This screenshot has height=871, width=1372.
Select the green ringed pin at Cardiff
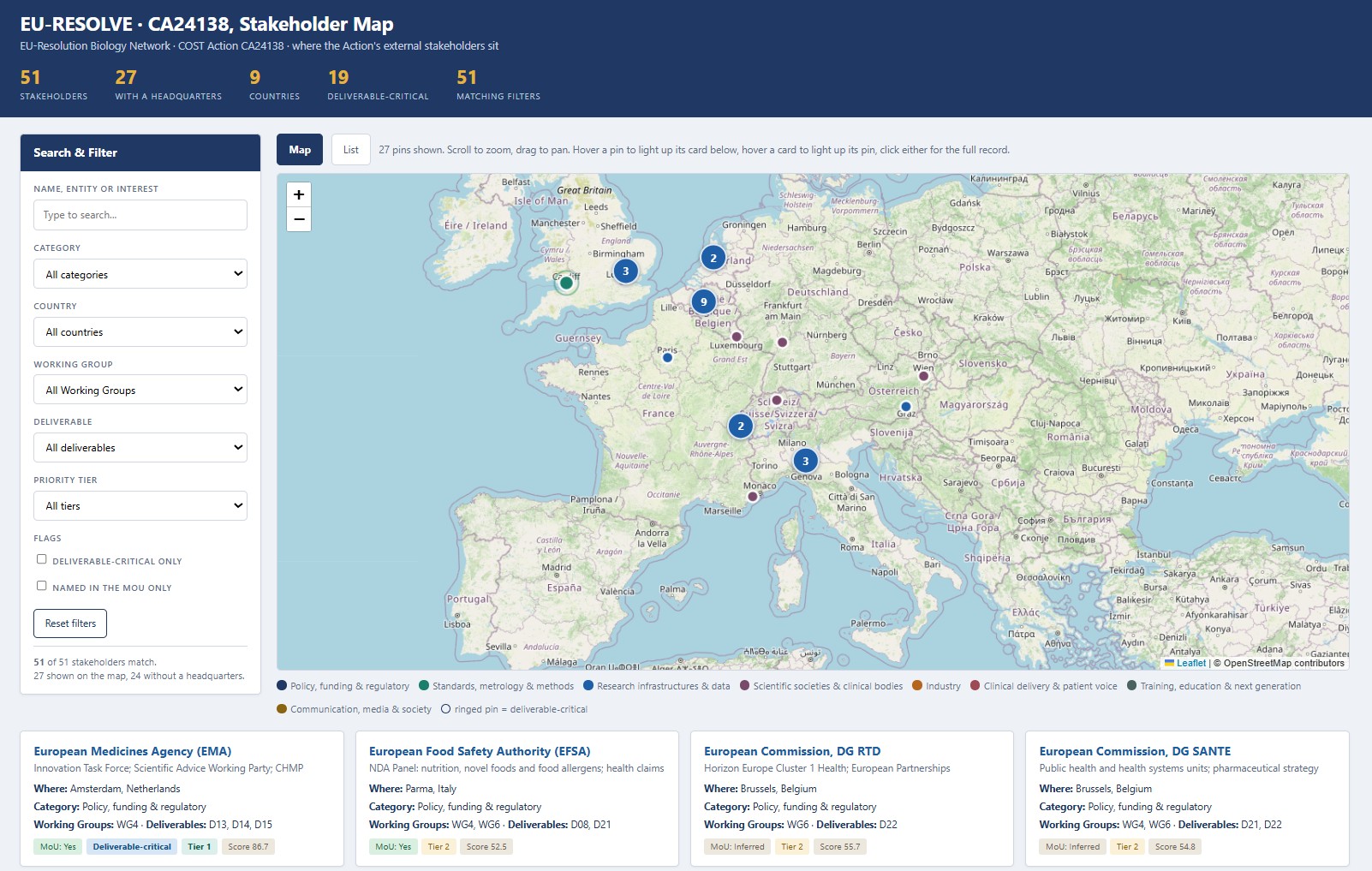coord(566,283)
